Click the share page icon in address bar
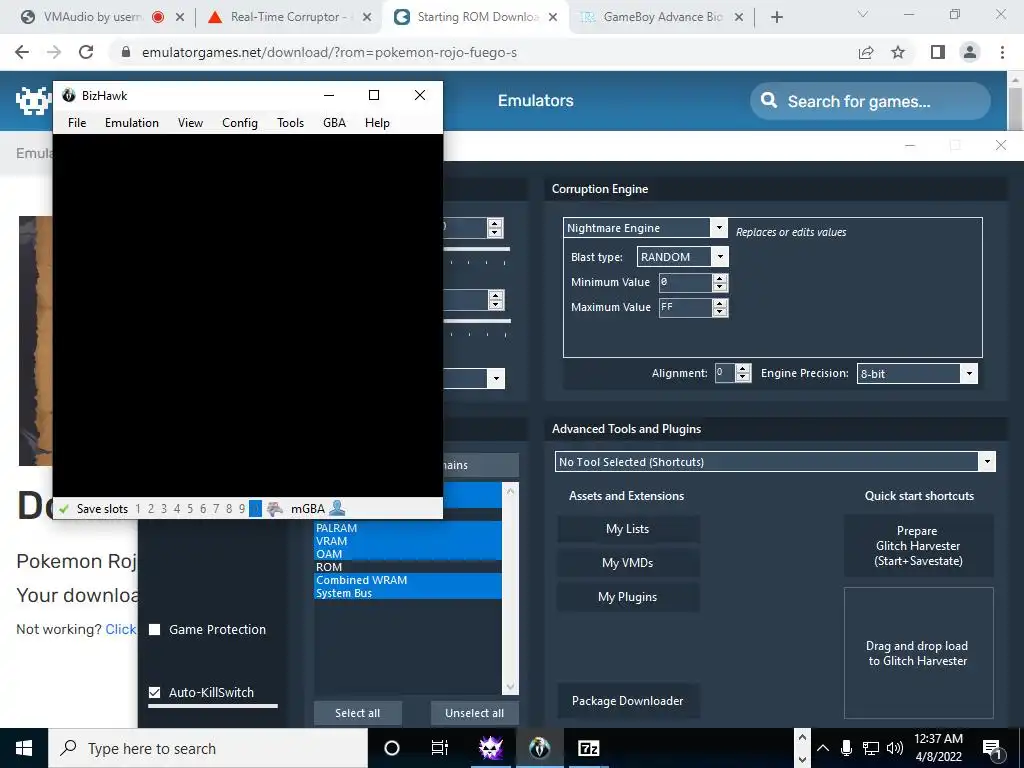Viewport: 1024px width, 768px height. click(x=866, y=52)
